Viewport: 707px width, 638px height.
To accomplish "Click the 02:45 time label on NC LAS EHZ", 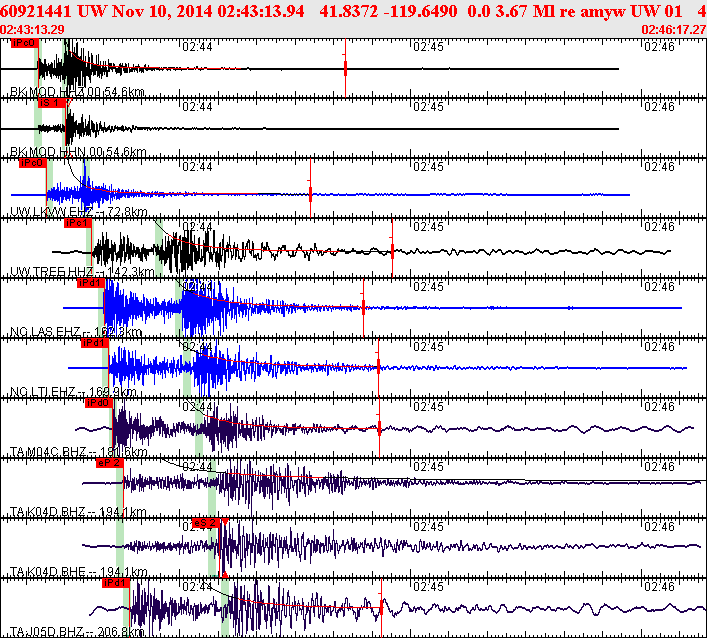I will [428, 287].
